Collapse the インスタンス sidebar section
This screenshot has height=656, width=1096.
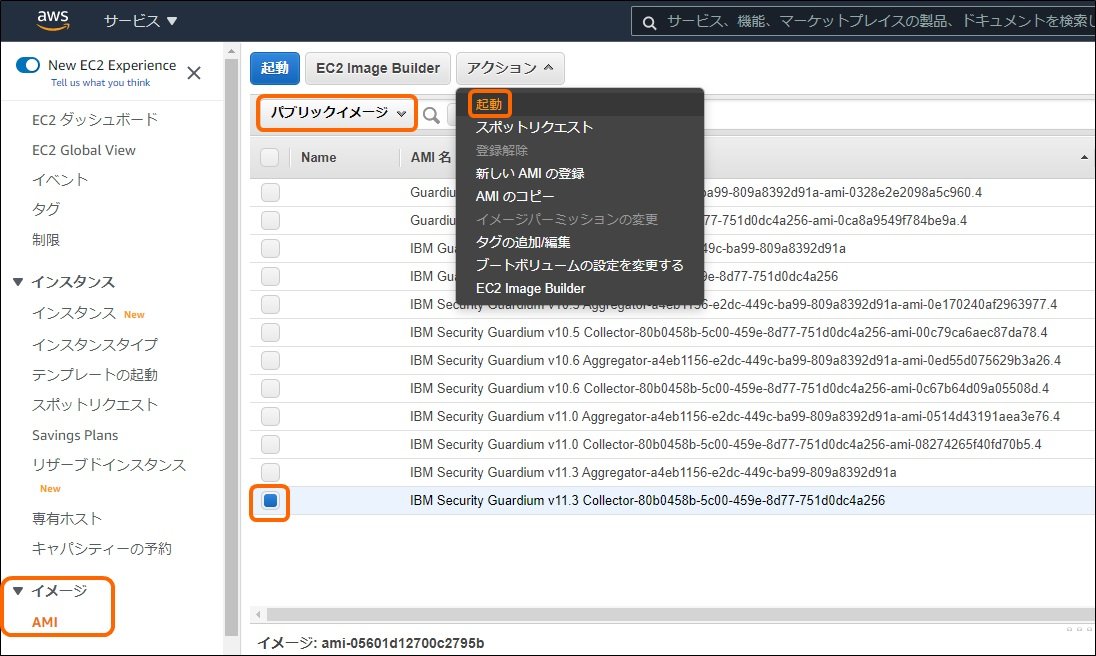[18, 282]
